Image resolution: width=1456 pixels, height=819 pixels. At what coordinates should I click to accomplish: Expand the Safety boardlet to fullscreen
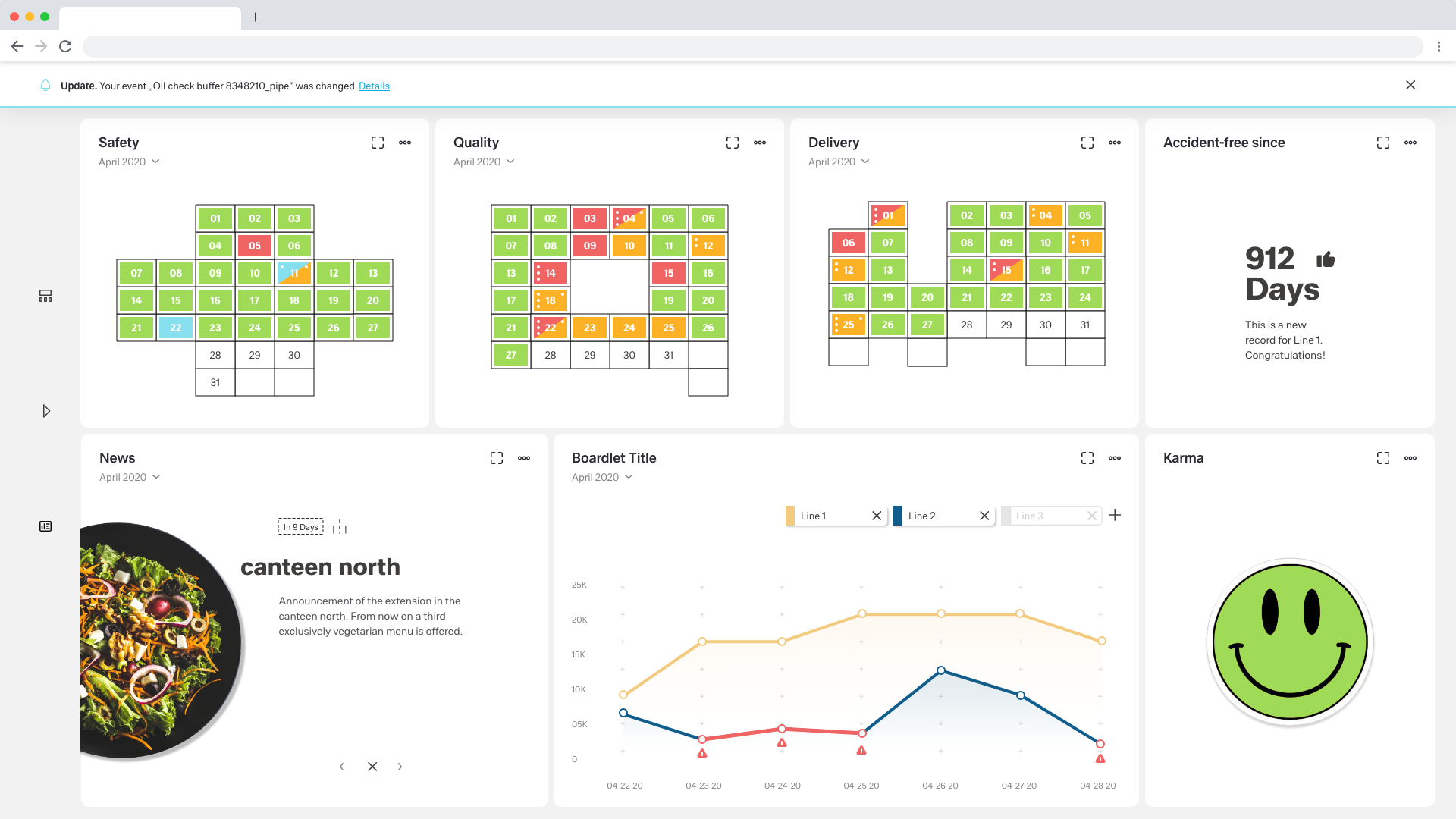pos(378,143)
